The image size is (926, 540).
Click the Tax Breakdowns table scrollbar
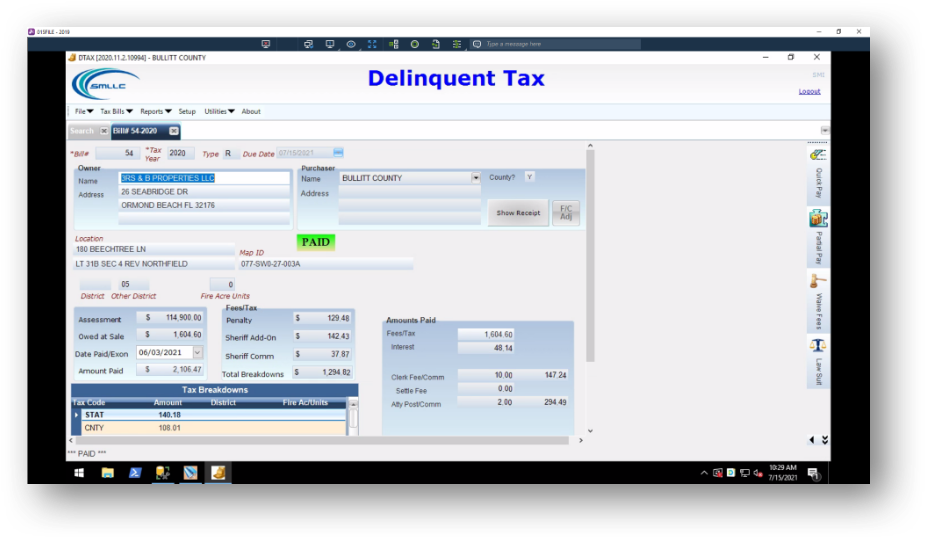point(353,418)
